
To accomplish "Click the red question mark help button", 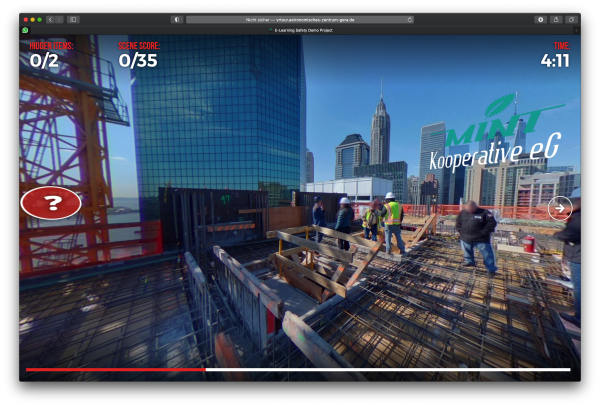I will tap(51, 203).
